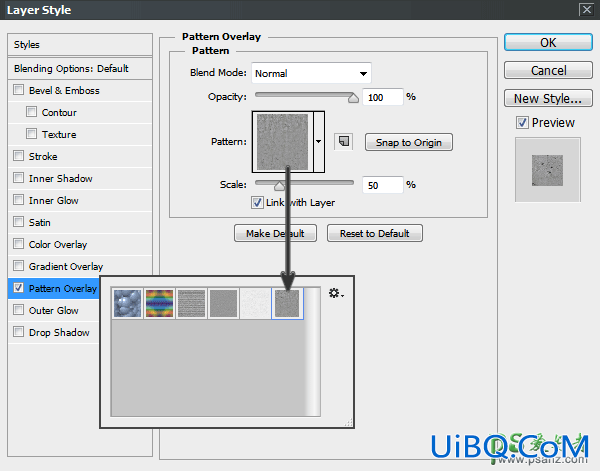
Task: Enable the Contour checkbox
Action: coord(31,112)
